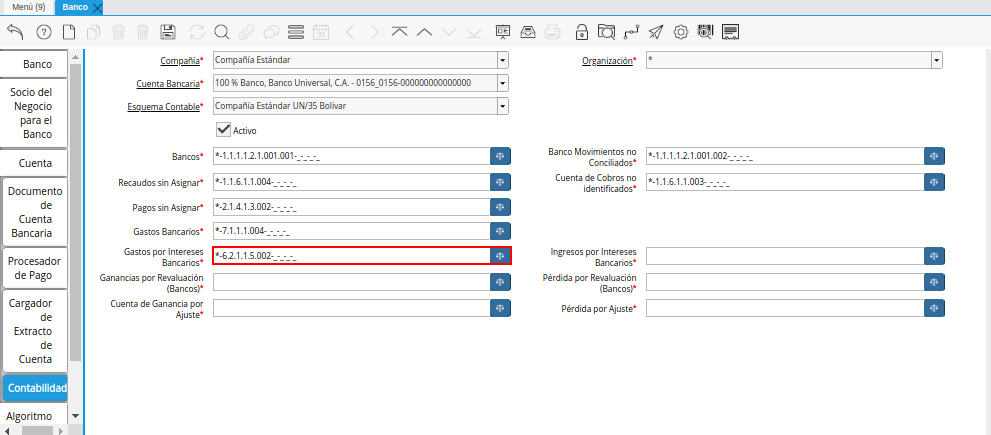991x435 pixels.
Task: Open account picker for Cuenta de Ganancia por Ajuste
Action: pos(500,308)
